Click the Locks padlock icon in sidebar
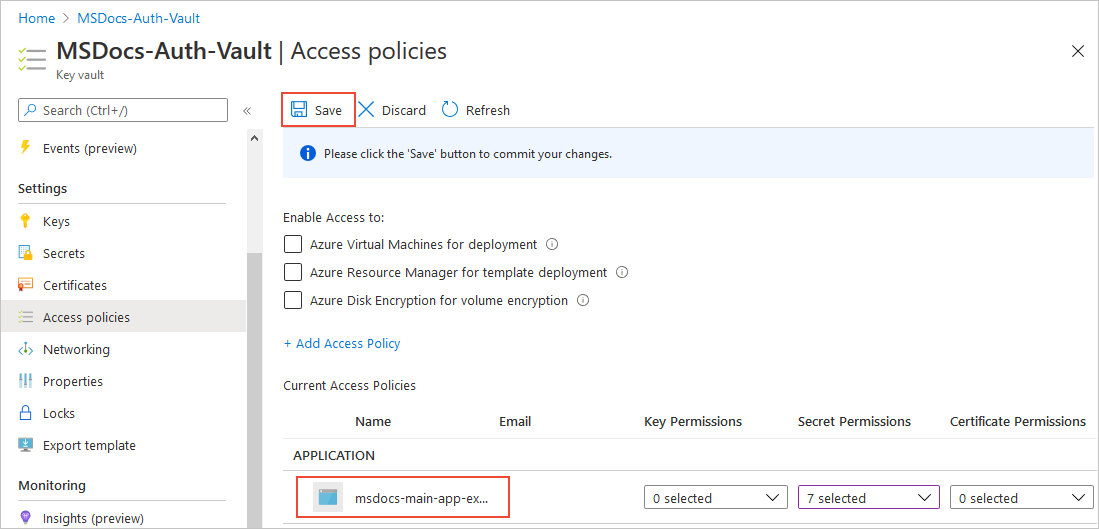The image size is (1099, 529). (x=26, y=413)
